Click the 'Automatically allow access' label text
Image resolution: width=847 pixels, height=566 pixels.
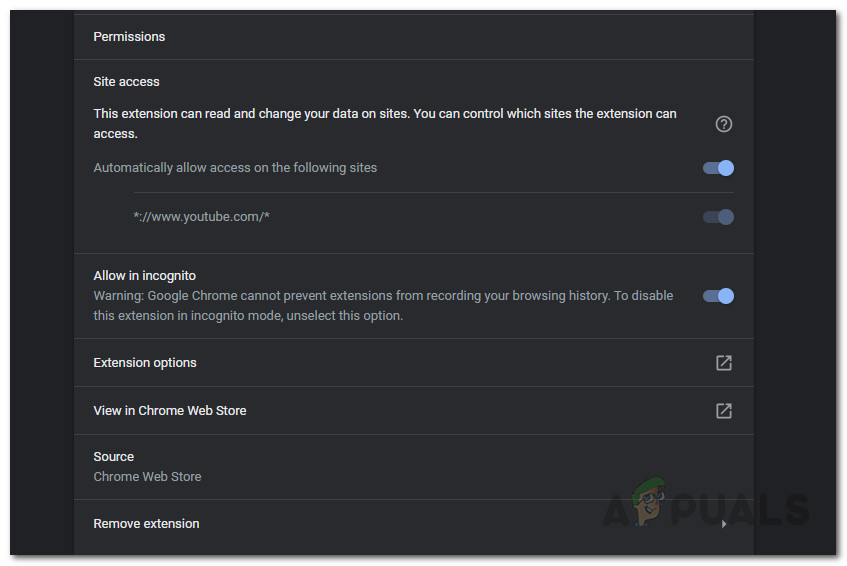pyautogui.click(x=235, y=168)
